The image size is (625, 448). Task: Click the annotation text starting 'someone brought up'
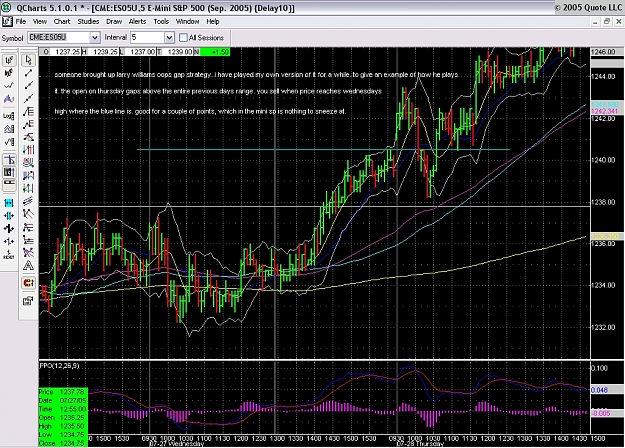[x=256, y=75]
